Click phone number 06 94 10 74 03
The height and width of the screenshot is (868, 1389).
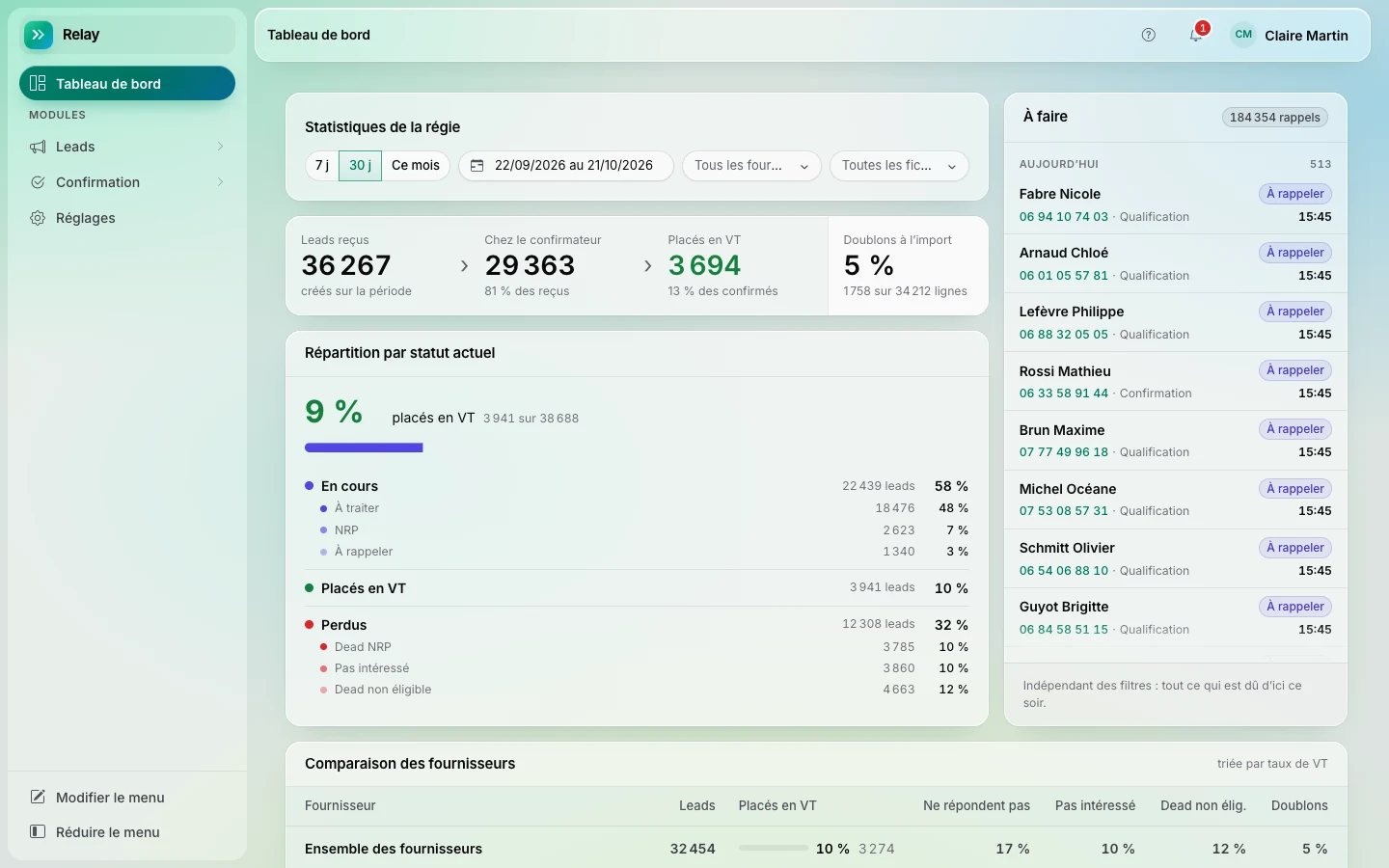click(x=1063, y=217)
